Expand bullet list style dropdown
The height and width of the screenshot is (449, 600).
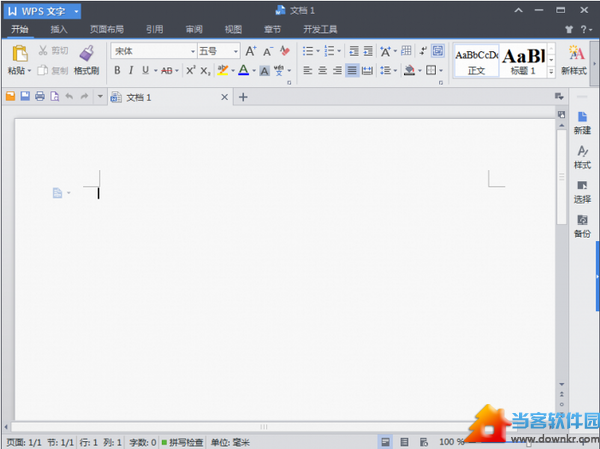318,51
